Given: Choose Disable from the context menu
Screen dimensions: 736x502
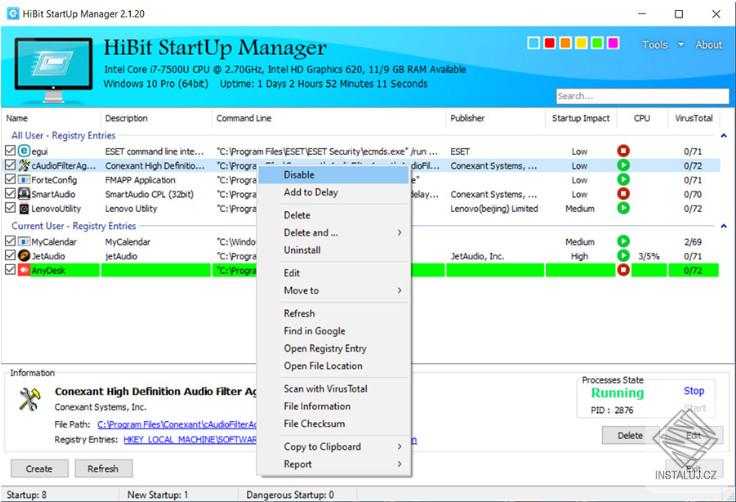Looking at the screenshot, I should (x=335, y=175).
